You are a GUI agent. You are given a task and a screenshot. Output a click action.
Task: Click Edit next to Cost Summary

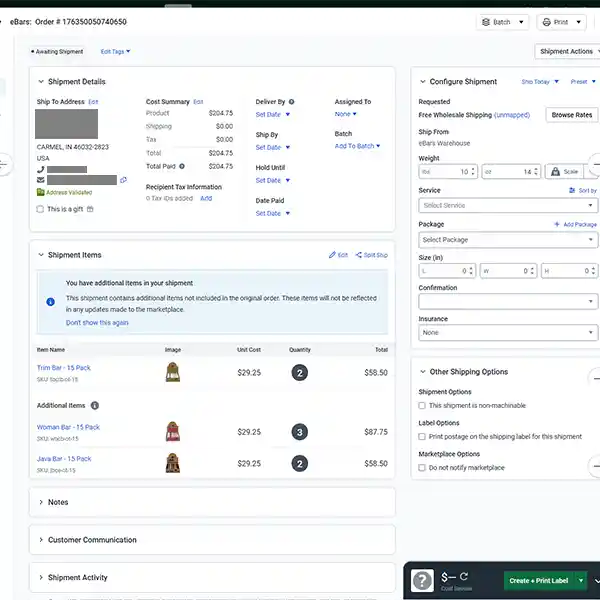pos(198,102)
